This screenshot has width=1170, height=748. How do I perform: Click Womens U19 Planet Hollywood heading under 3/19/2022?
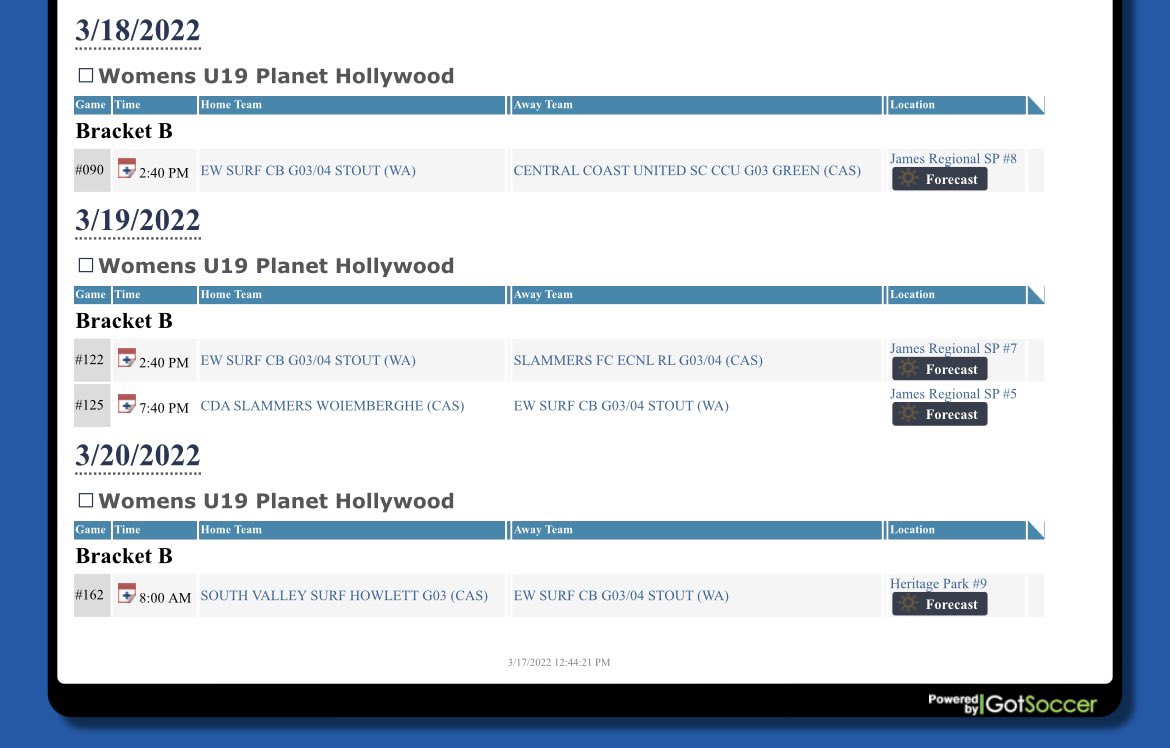coord(276,266)
